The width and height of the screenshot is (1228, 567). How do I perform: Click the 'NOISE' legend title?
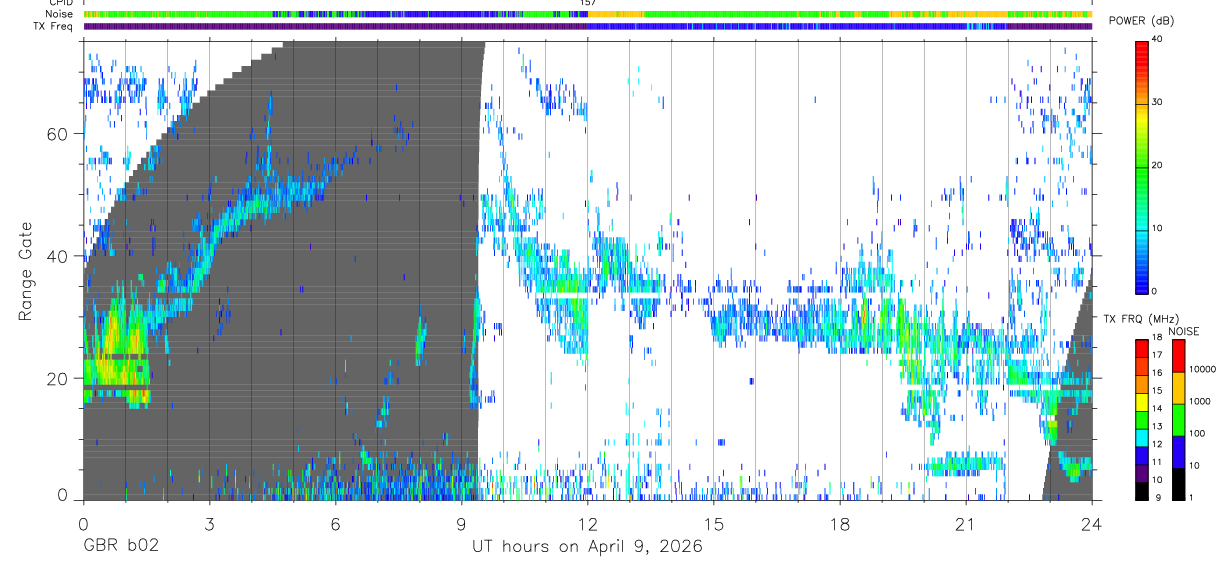click(1184, 331)
